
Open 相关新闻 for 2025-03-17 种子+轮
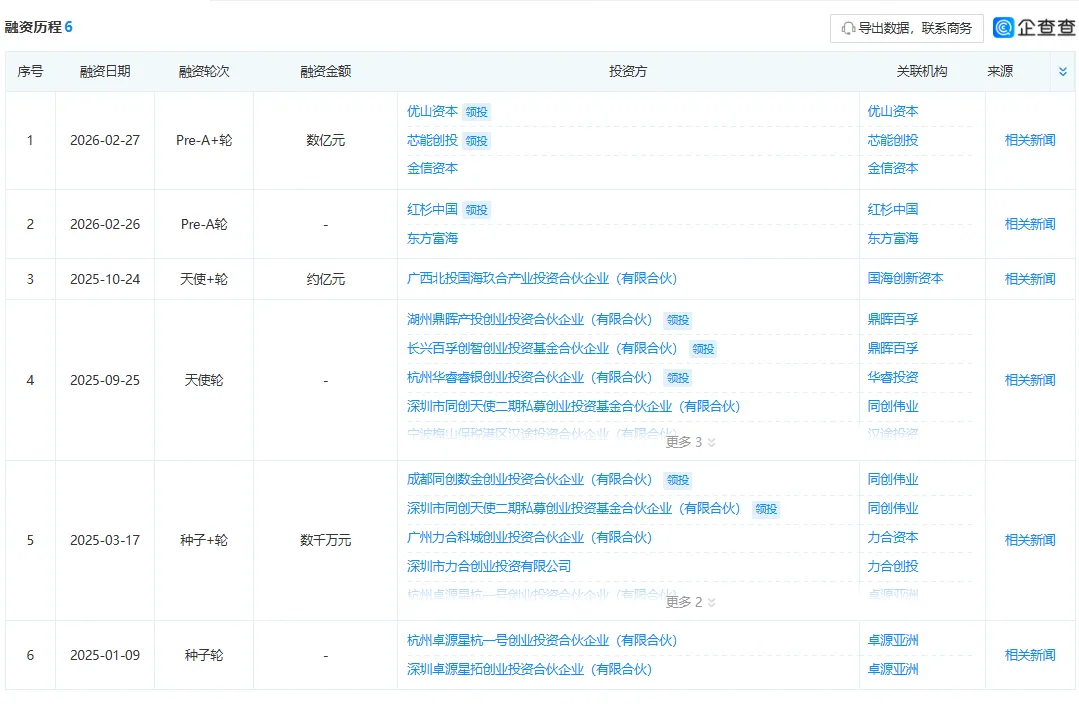point(1029,540)
